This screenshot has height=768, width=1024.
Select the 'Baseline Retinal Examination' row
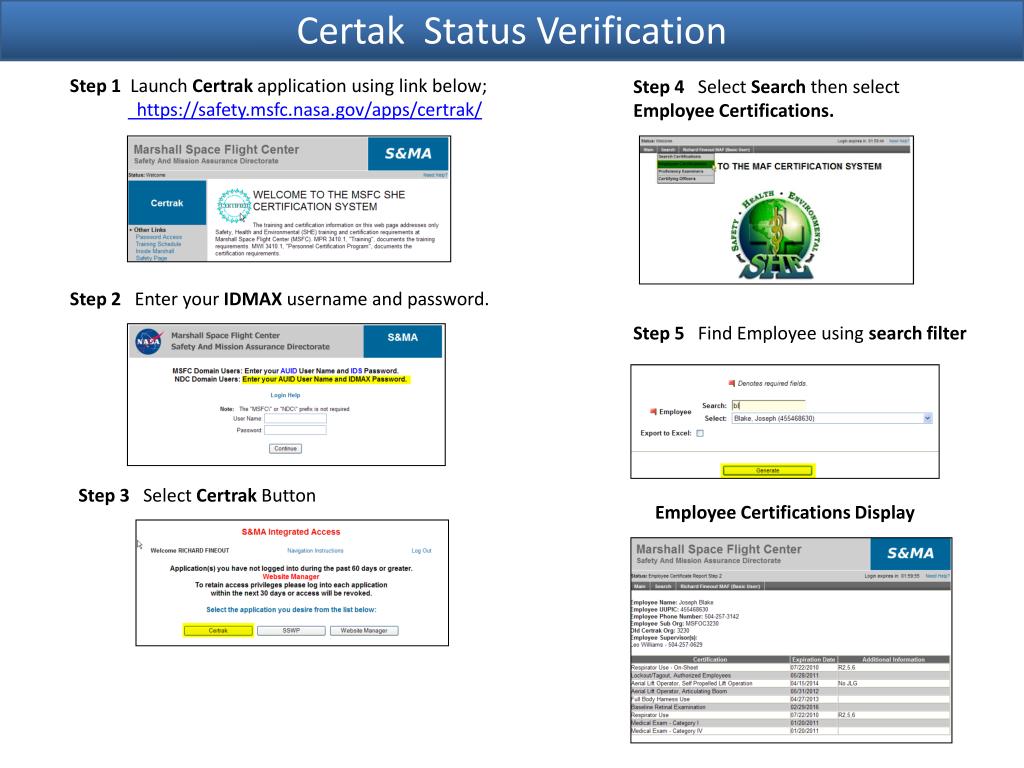pyautogui.click(x=790, y=707)
